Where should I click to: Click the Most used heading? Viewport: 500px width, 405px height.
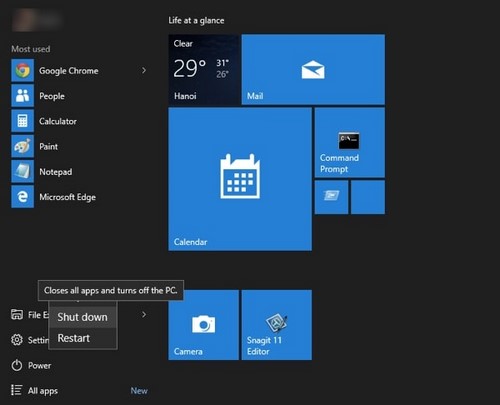click(31, 49)
